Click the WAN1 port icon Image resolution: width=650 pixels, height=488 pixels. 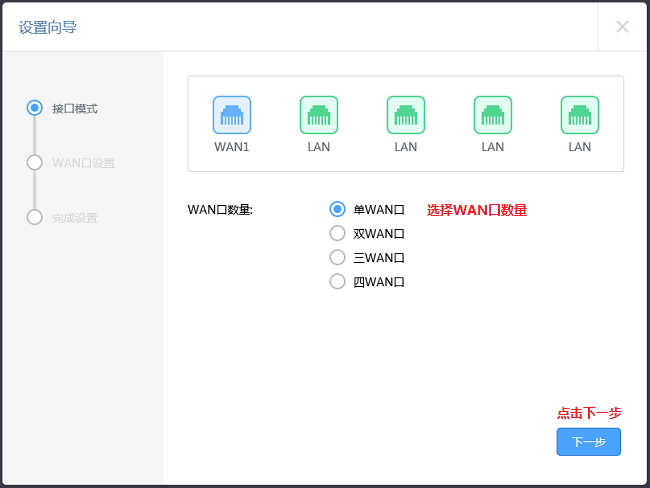[232, 115]
